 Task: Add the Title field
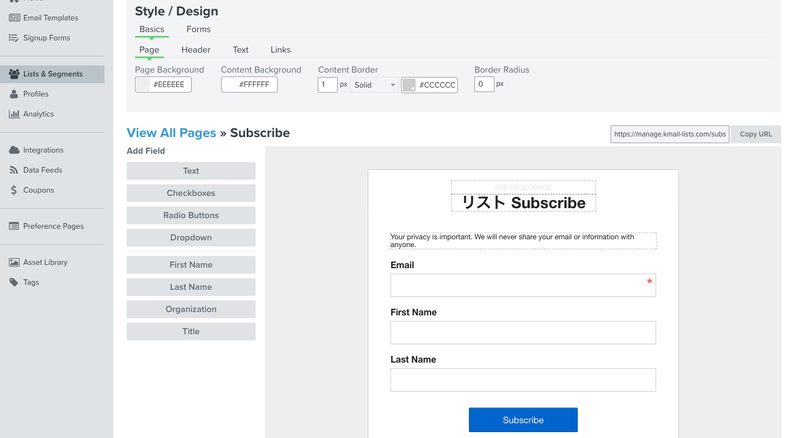click(191, 331)
